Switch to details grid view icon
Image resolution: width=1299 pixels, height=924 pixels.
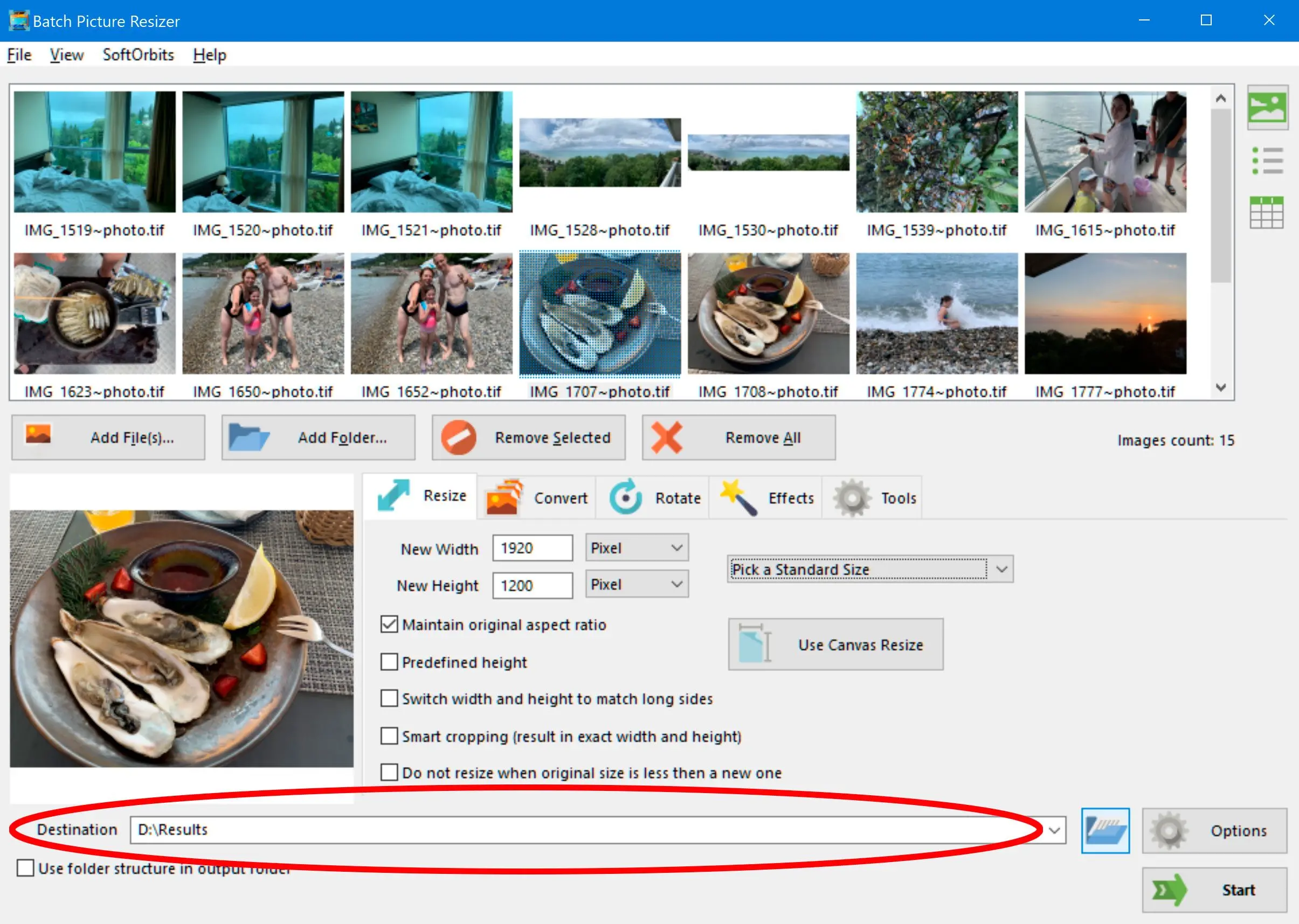(1267, 212)
